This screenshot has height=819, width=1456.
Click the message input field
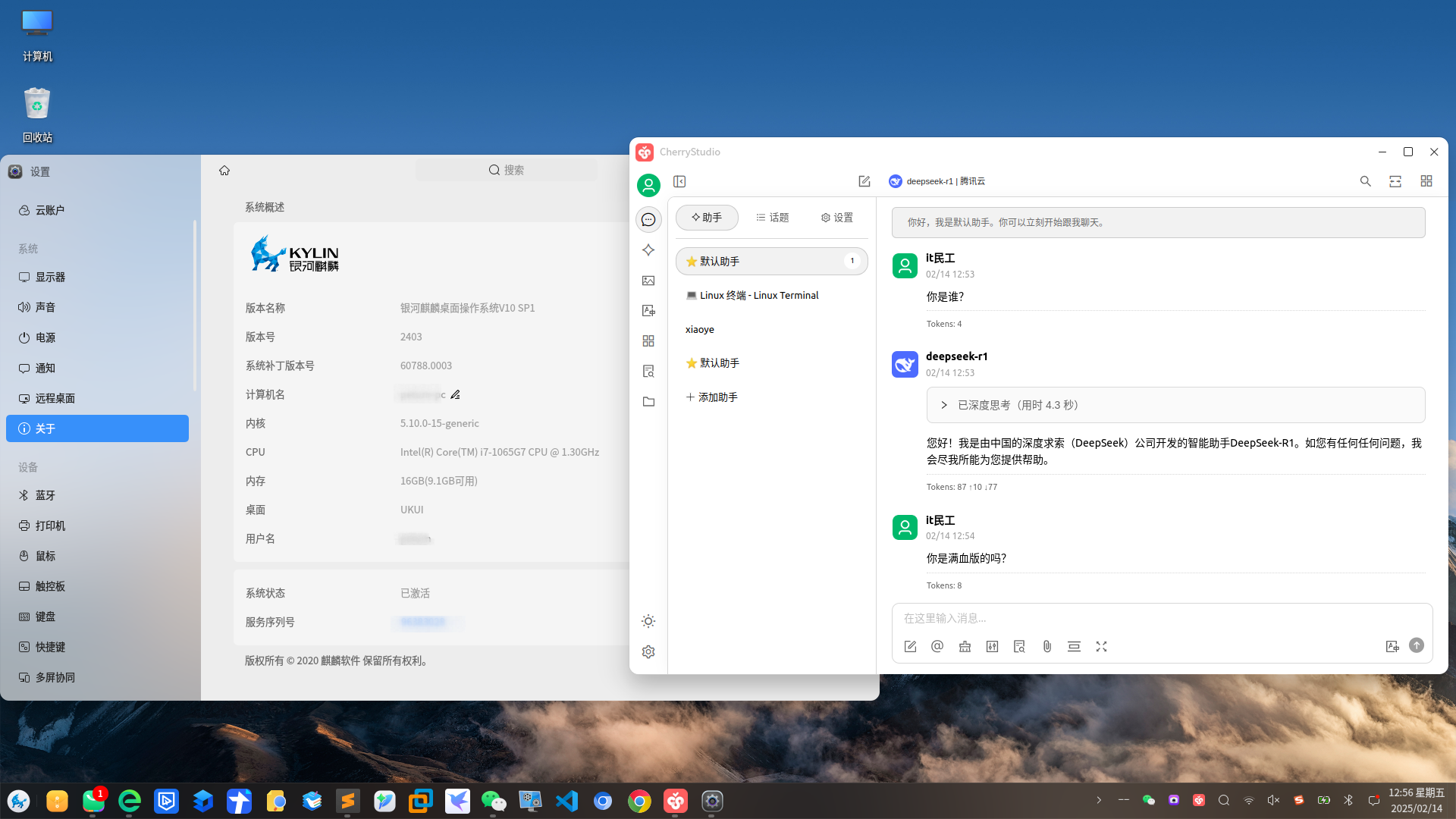click(x=1160, y=619)
